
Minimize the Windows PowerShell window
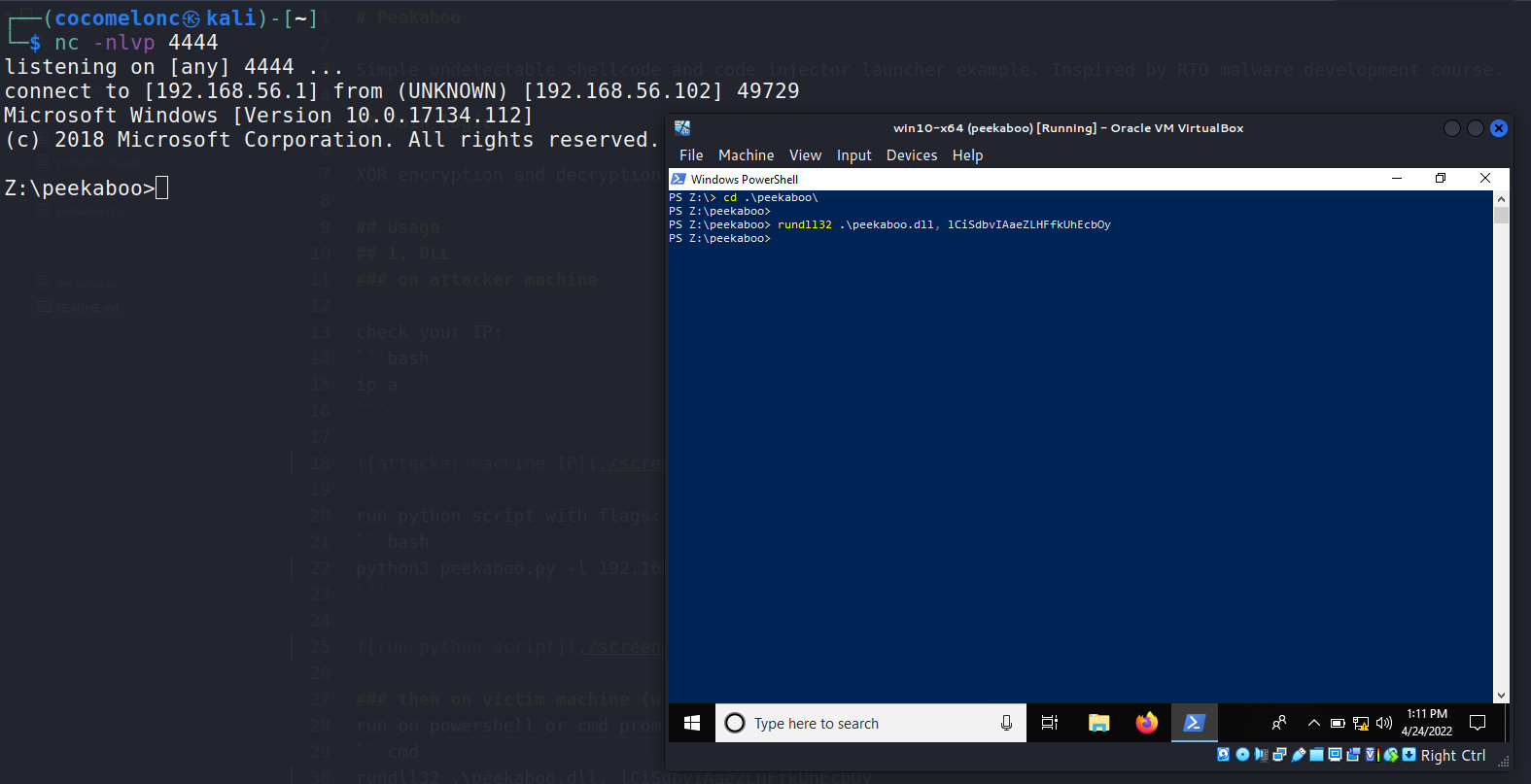point(1397,179)
